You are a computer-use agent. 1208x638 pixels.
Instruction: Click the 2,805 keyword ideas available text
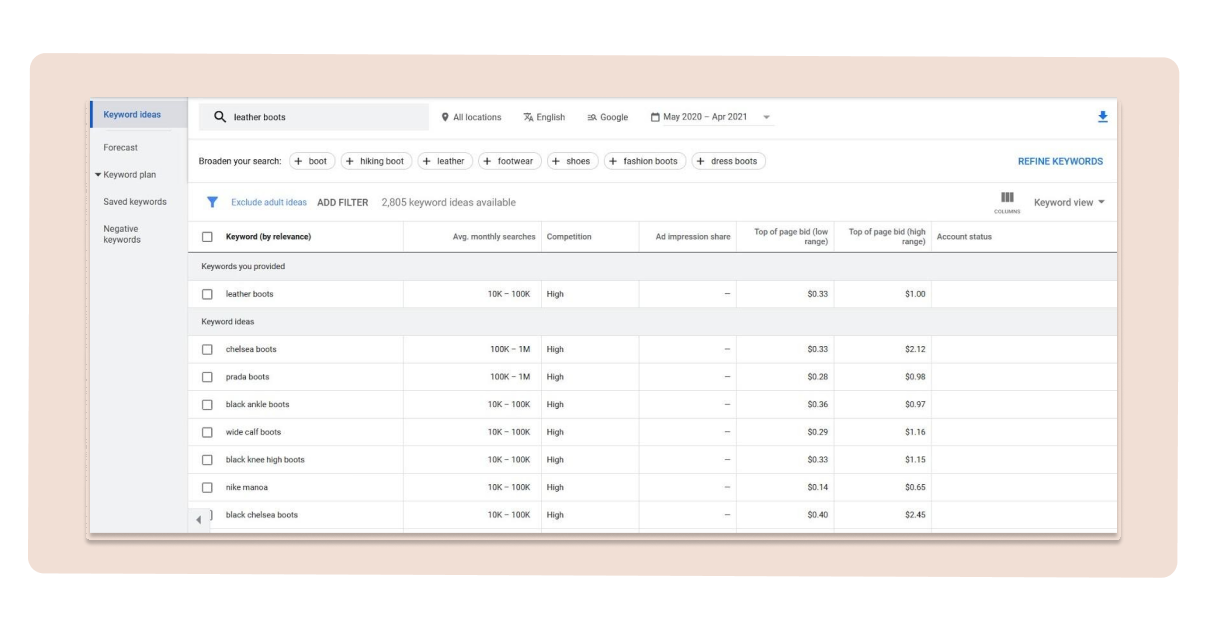tap(449, 202)
